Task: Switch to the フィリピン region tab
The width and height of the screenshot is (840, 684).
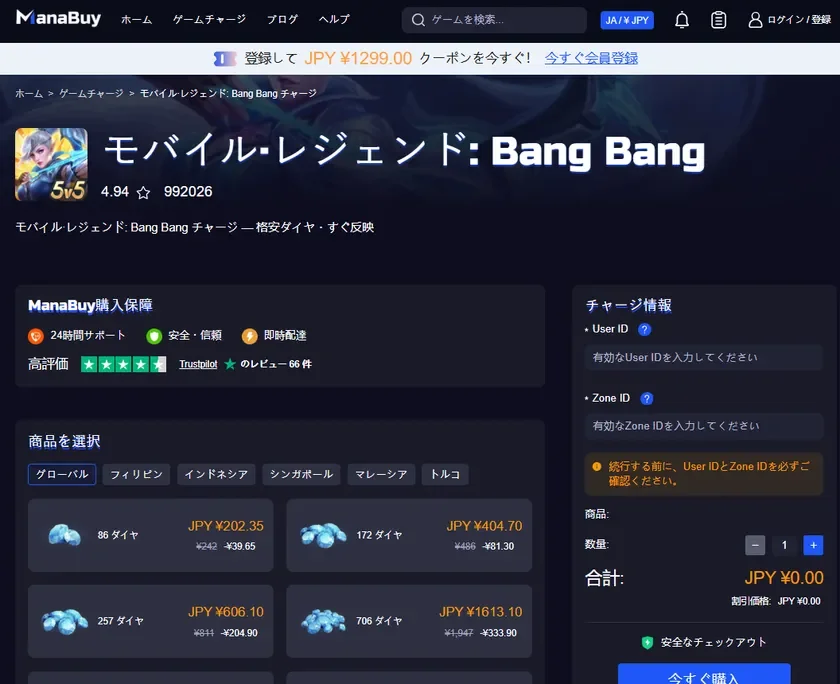Action: point(136,475)
